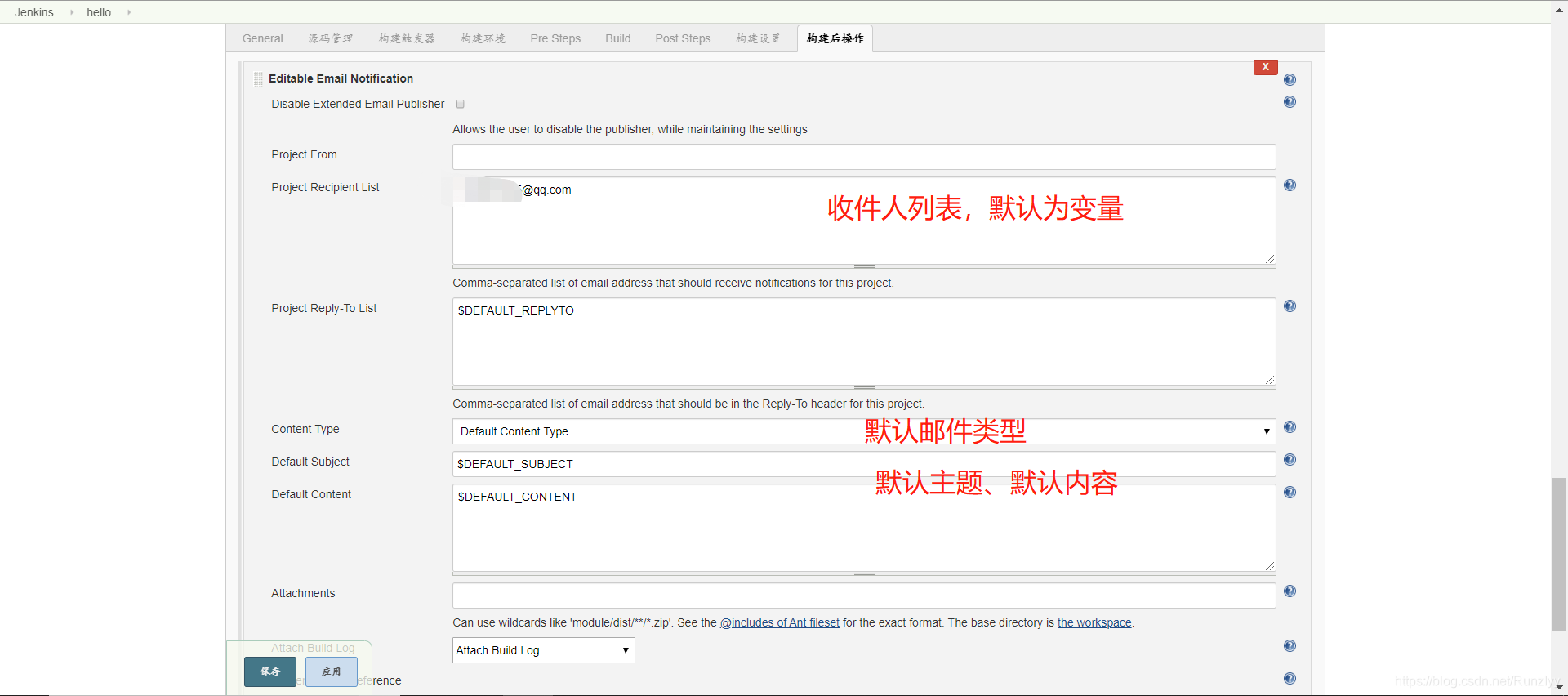Open the workspace link
Image resolution: width=1568 pixels, height=696 pixels.
coord(1094,622)
